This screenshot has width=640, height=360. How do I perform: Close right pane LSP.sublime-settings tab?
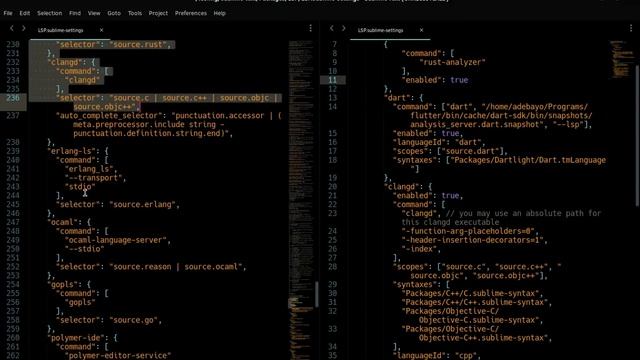point(421,30)
